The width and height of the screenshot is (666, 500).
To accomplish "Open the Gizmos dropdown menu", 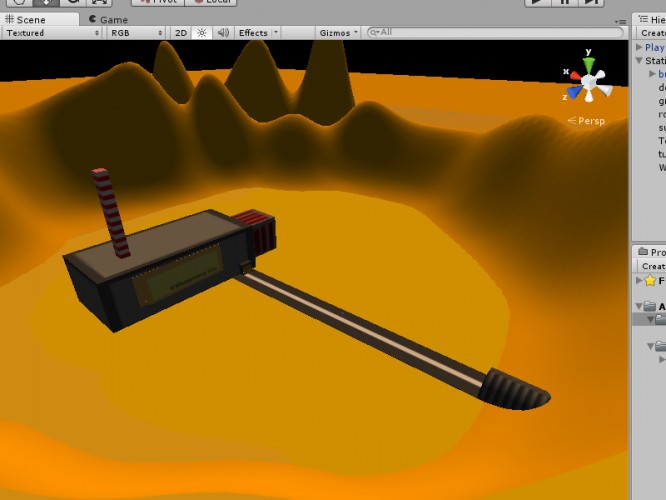I will coord(338,33).
